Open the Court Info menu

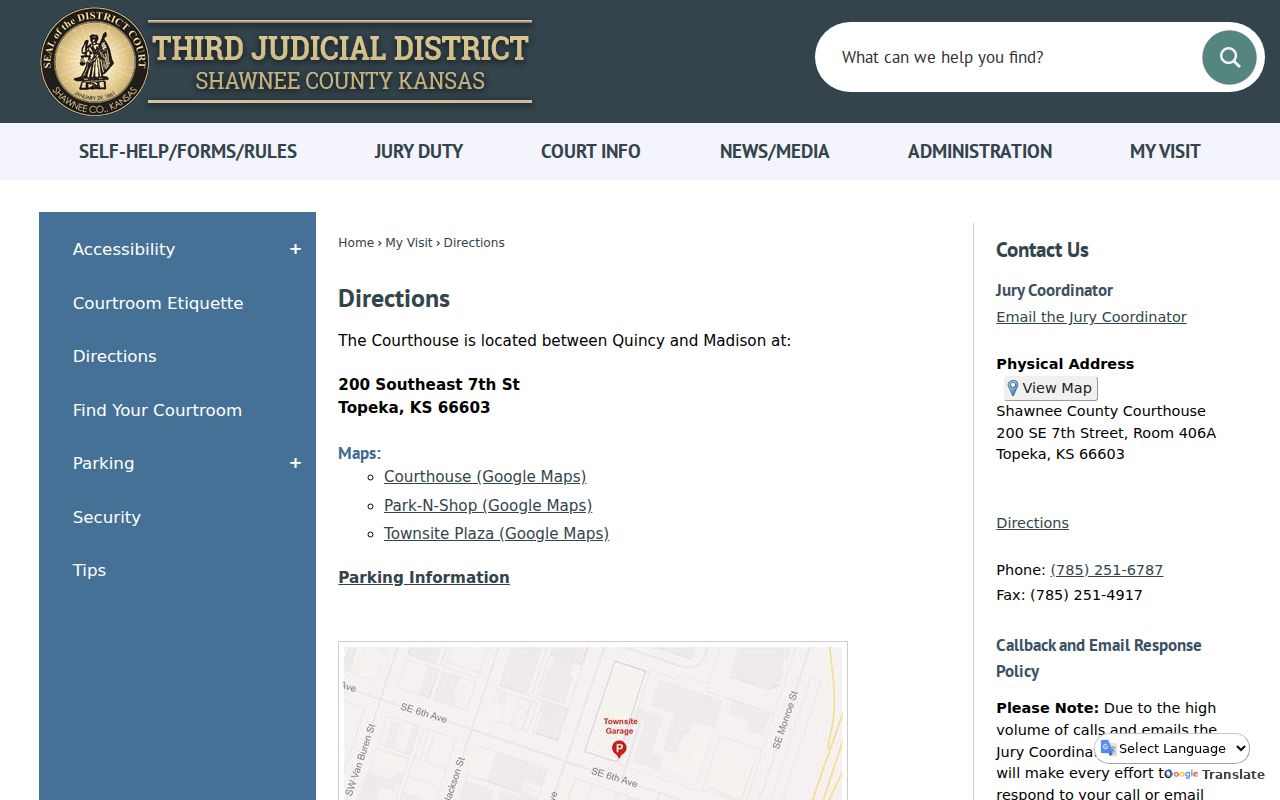[591, 151]
